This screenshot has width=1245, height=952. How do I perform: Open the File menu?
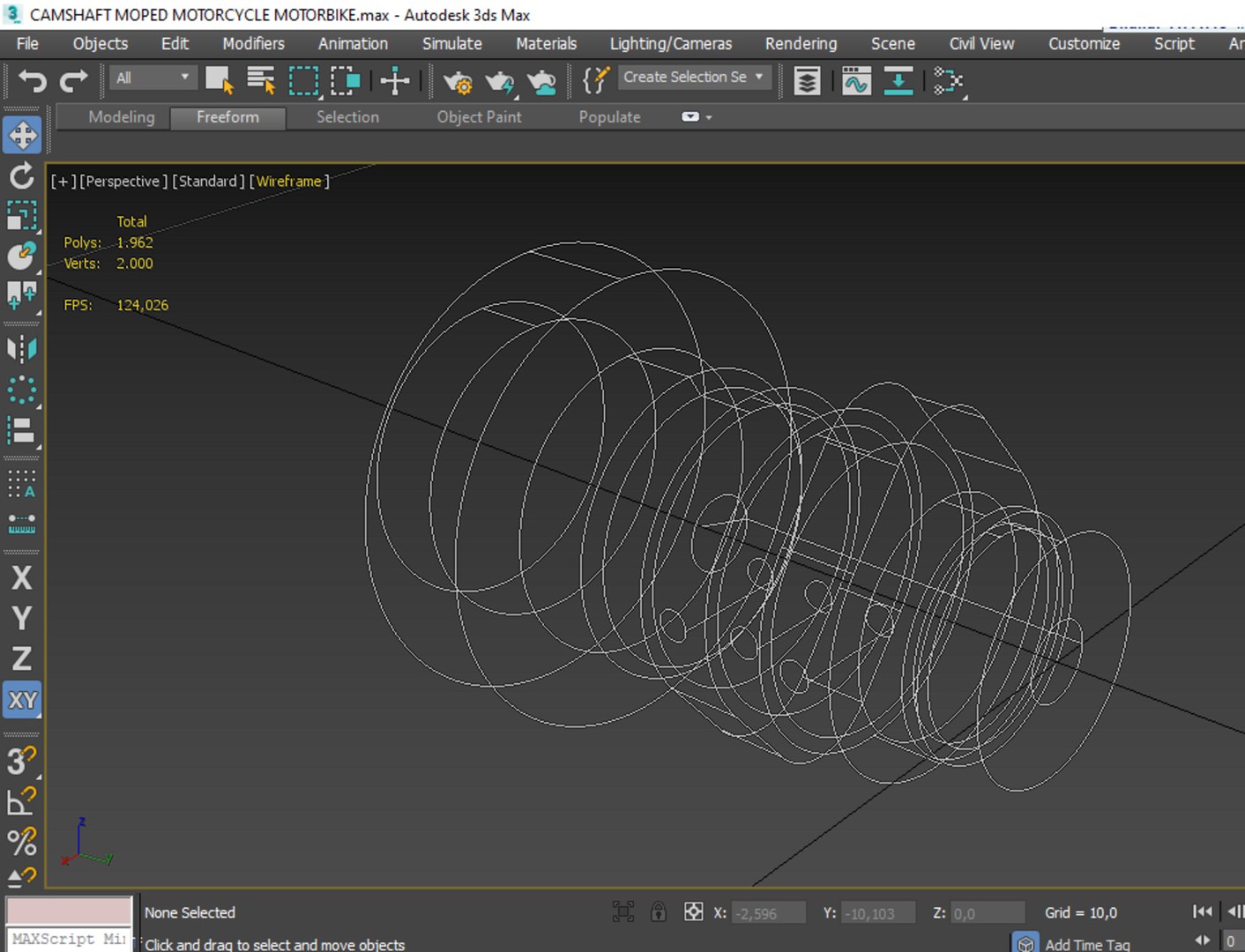coord(27,43)
